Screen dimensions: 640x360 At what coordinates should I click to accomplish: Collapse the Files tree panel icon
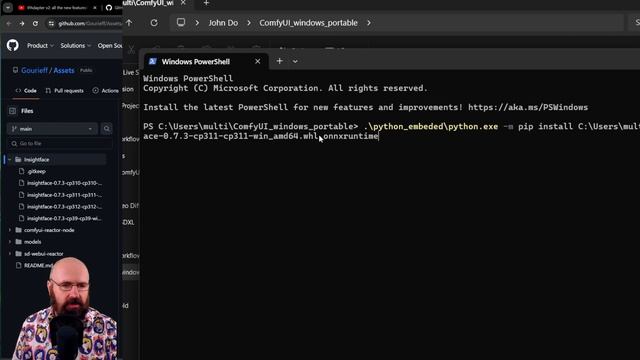coord(12,111)
